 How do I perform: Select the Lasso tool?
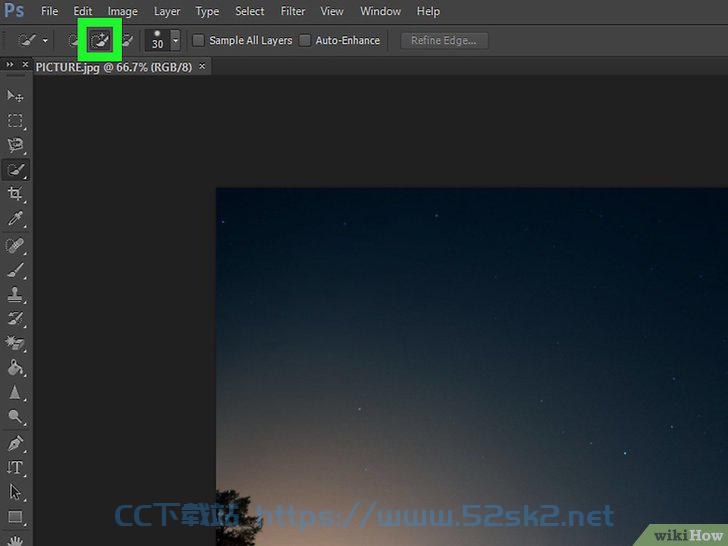tap(15, 145)
